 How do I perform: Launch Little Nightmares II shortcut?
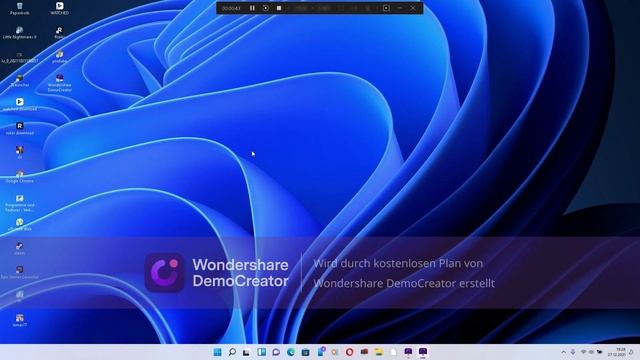pos(20,32)
